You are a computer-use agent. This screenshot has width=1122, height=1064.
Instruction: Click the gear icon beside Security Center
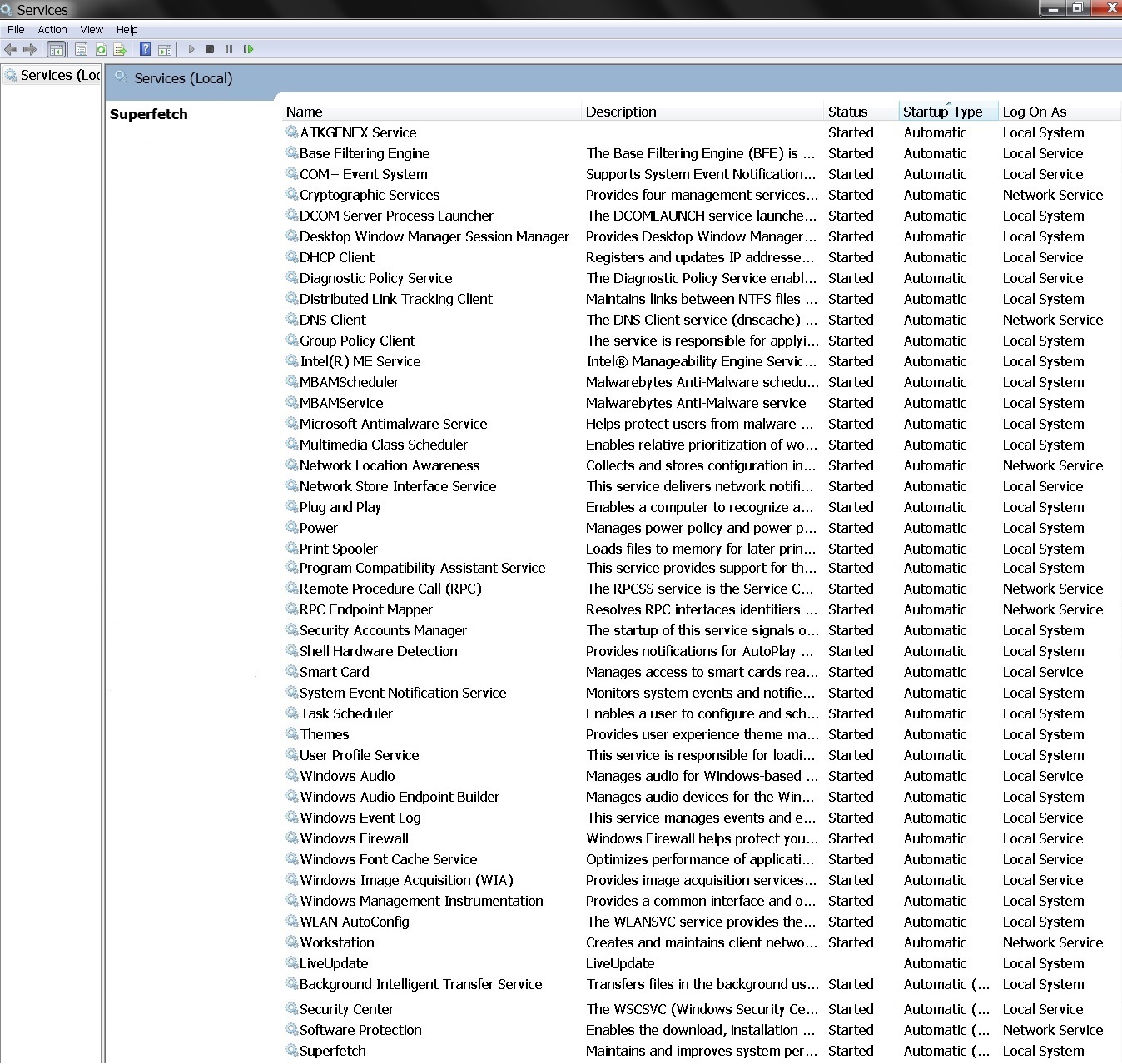[x=292, y=1008]
